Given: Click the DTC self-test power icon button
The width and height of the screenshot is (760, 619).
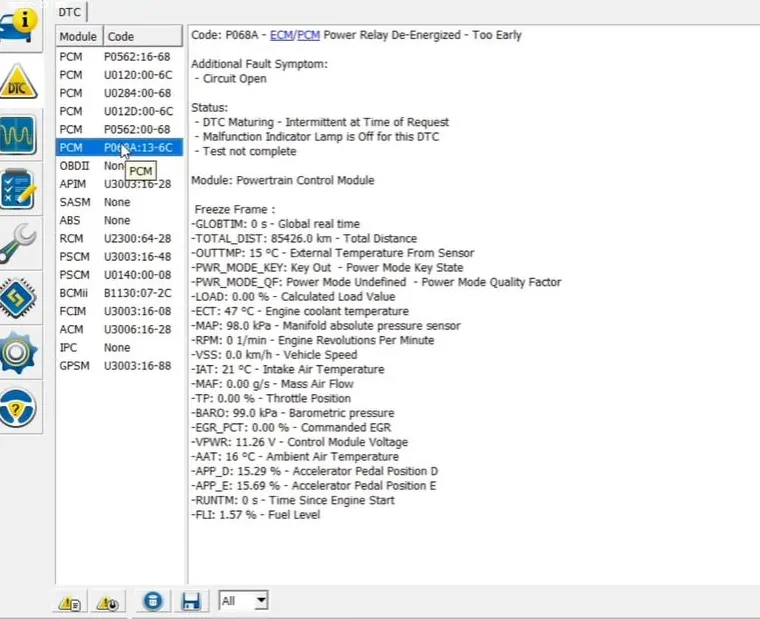Looking at the screenshot, I should 107,602.
